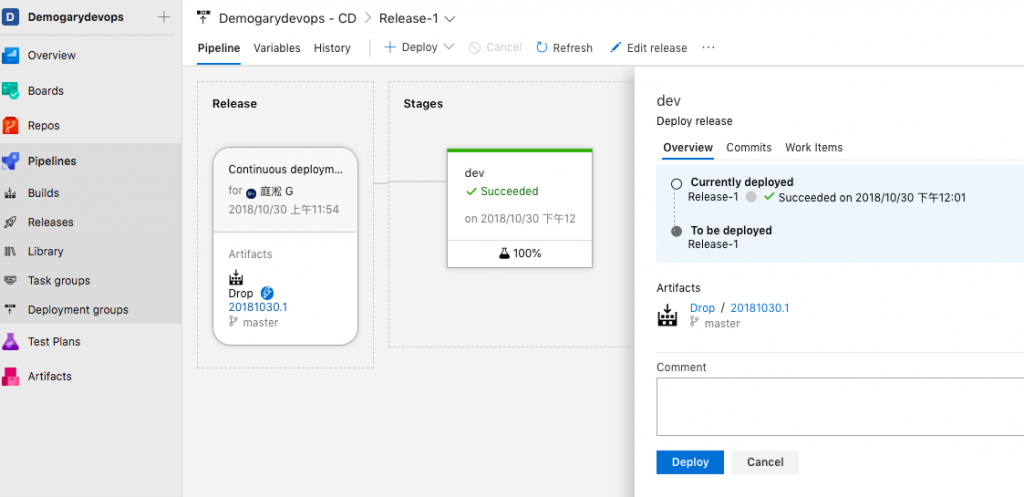The width and height of the screenshot is (1024, 497).
Task: Switch to the Pipeline tab
Action: point(219,48)
